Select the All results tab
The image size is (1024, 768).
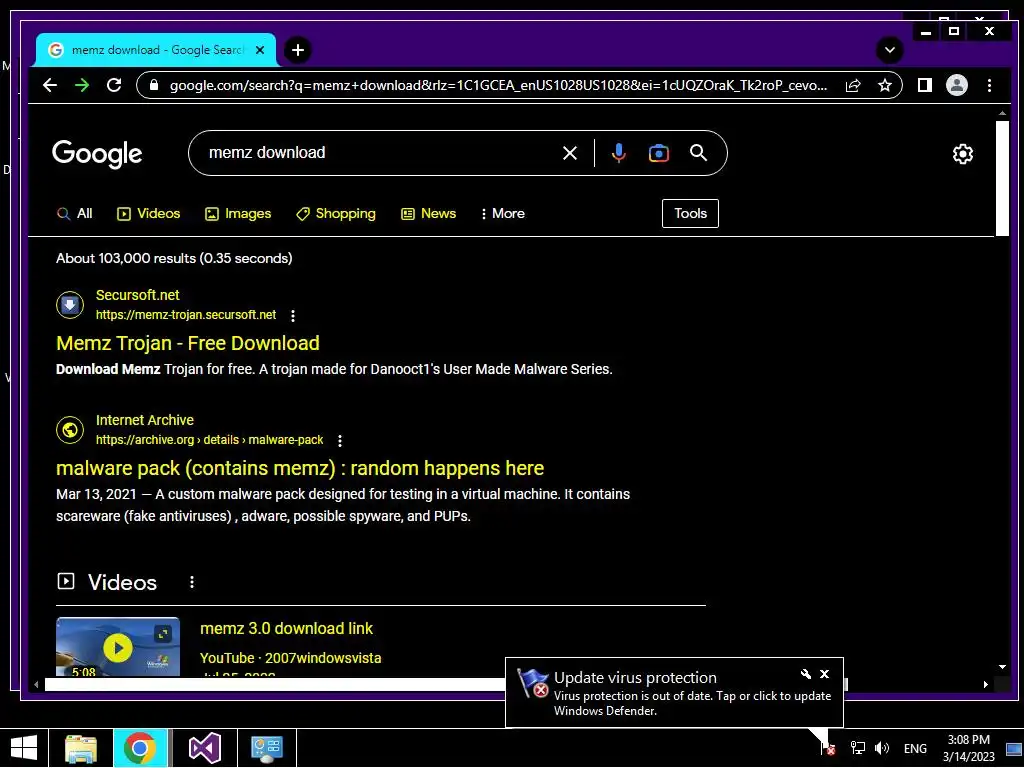pos(74,214)
